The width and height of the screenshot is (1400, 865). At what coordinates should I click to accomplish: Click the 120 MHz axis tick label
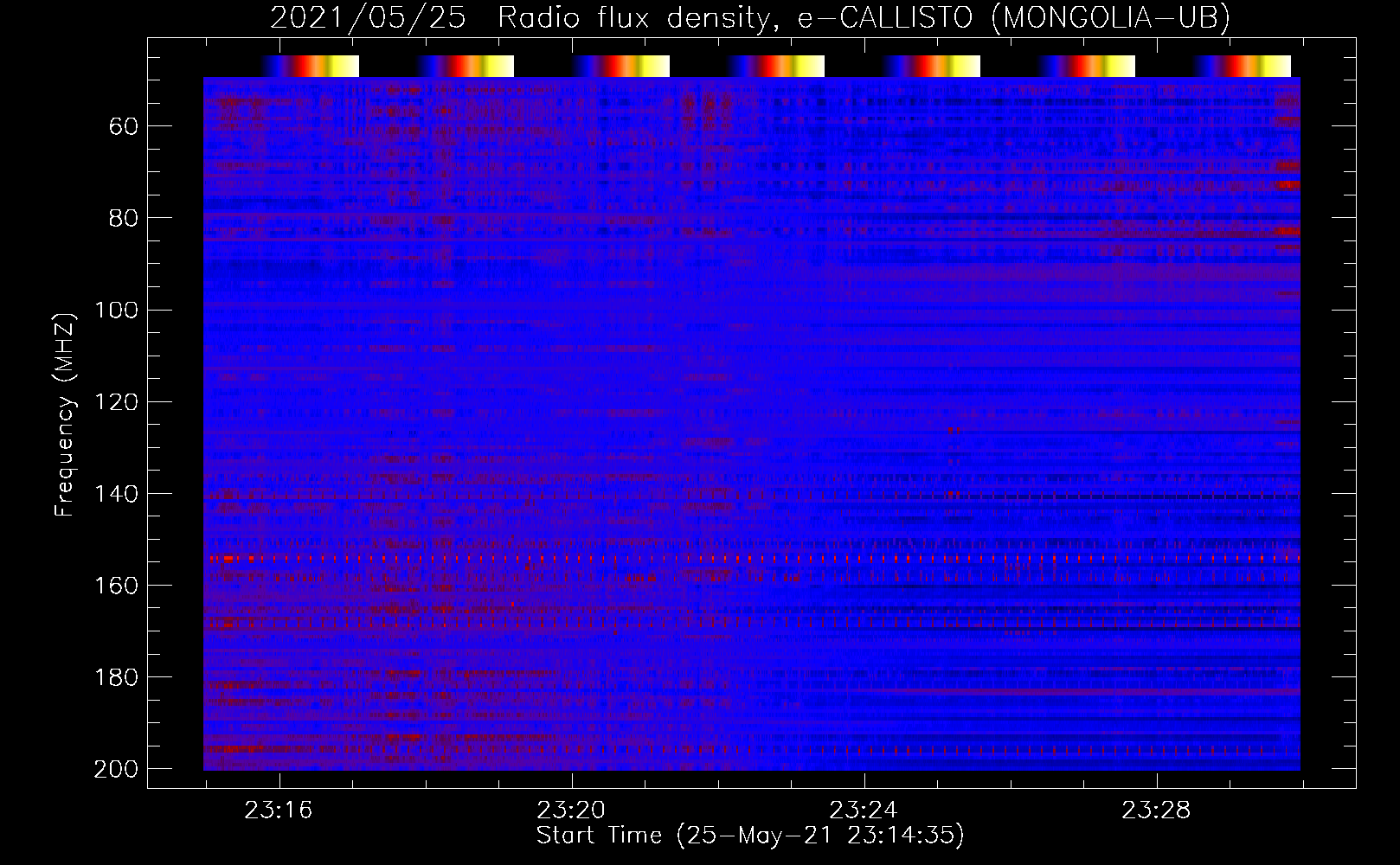coord(116,401)
